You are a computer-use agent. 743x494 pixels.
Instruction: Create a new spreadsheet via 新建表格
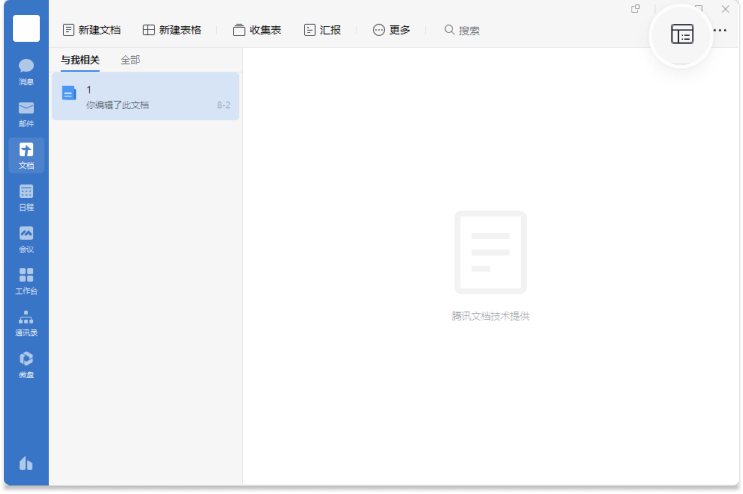172,30
